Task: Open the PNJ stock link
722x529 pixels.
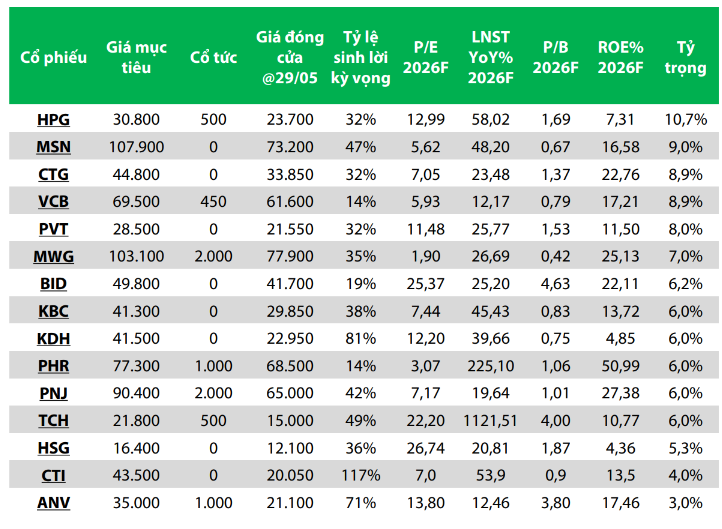Action: tap(53, 393)
